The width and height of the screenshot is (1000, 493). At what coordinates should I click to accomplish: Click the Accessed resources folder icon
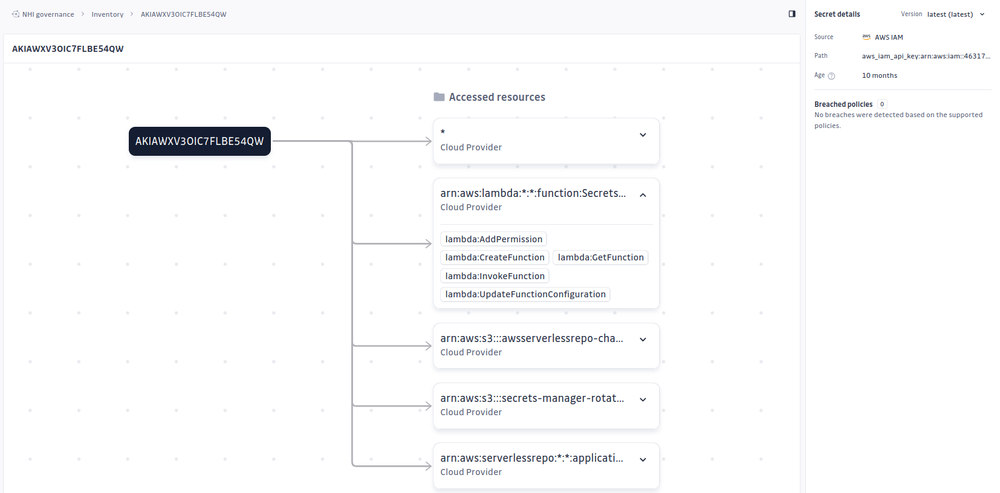pos(439,97)
